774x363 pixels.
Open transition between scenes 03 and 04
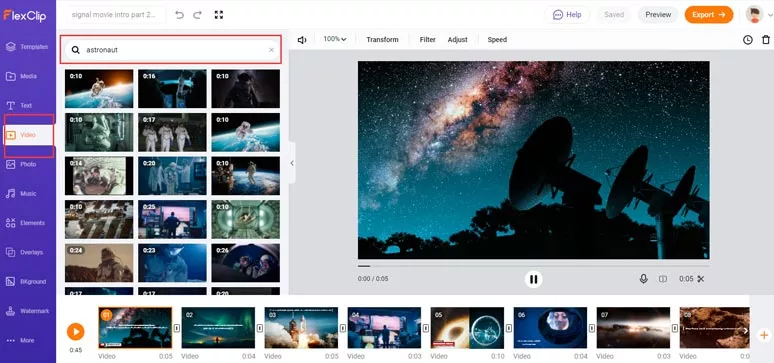342,328
